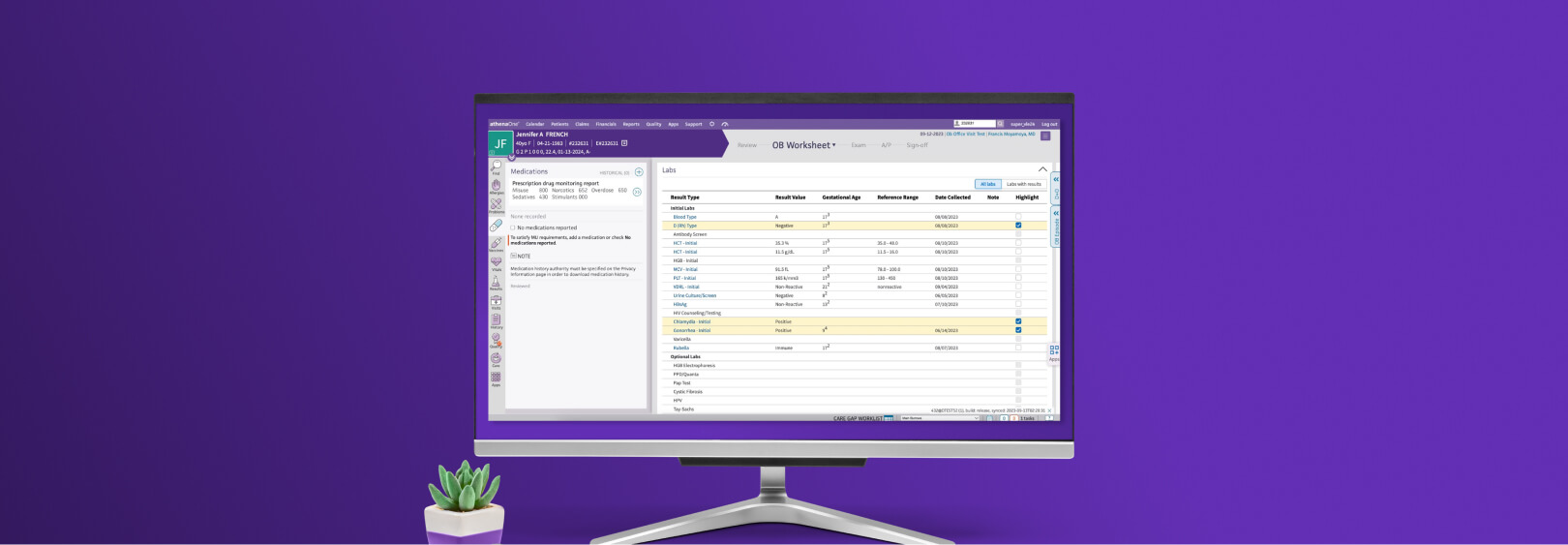Open the OB Worksheet dropdown arrow

[833, 145]
